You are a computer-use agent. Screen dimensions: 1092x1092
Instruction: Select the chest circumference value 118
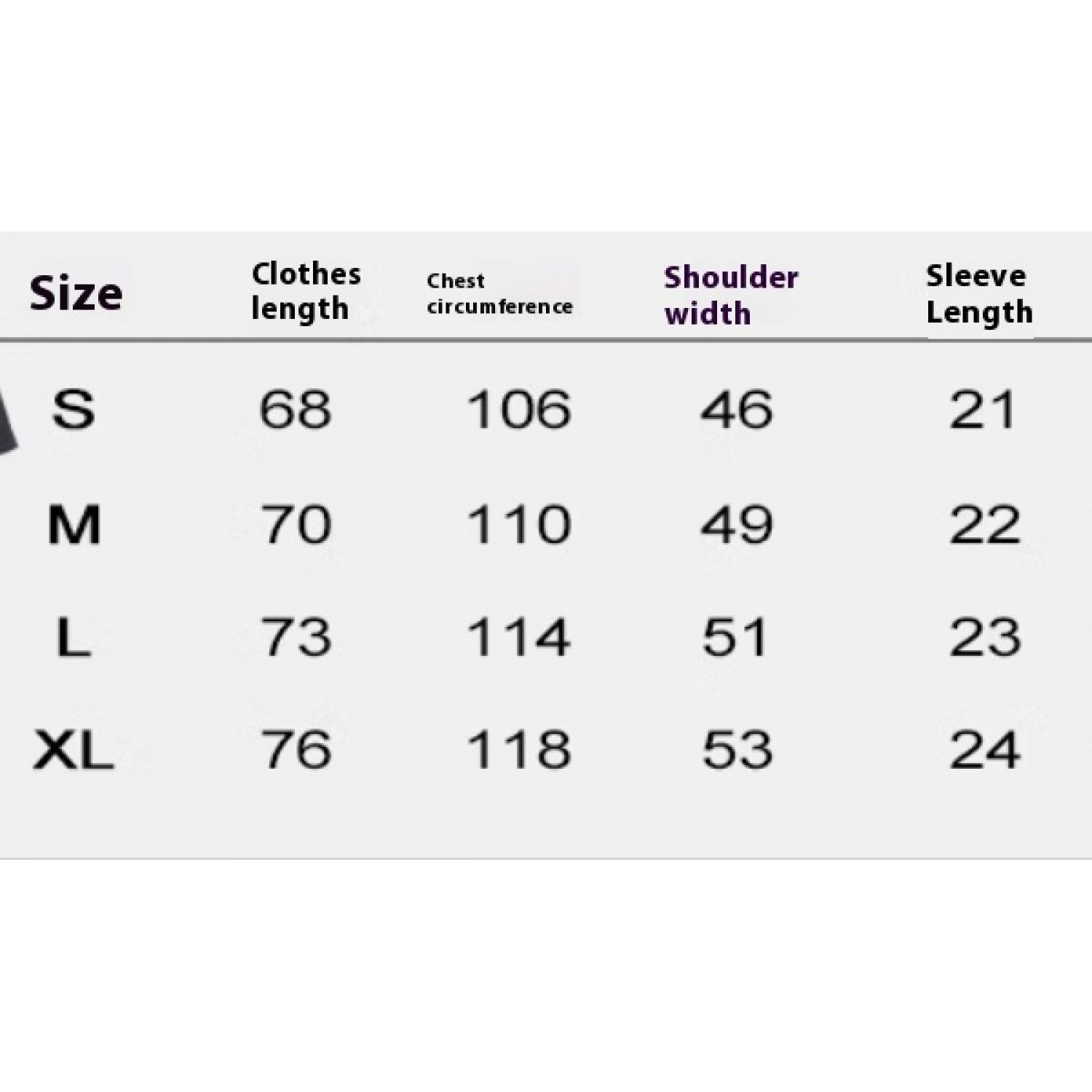point(518,750)
